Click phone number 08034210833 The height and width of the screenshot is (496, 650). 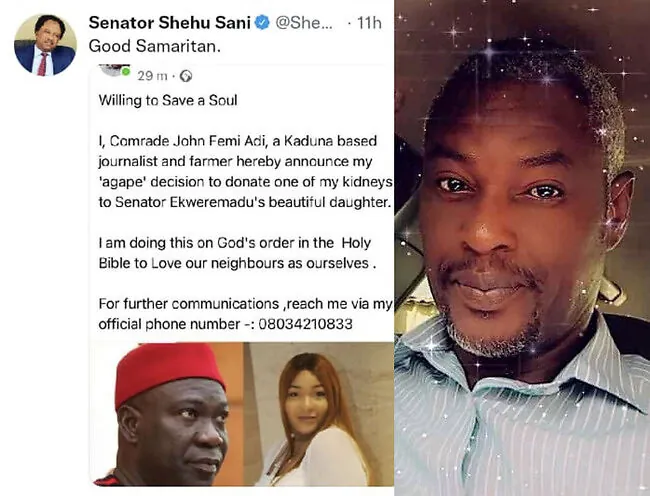[306, 324]
